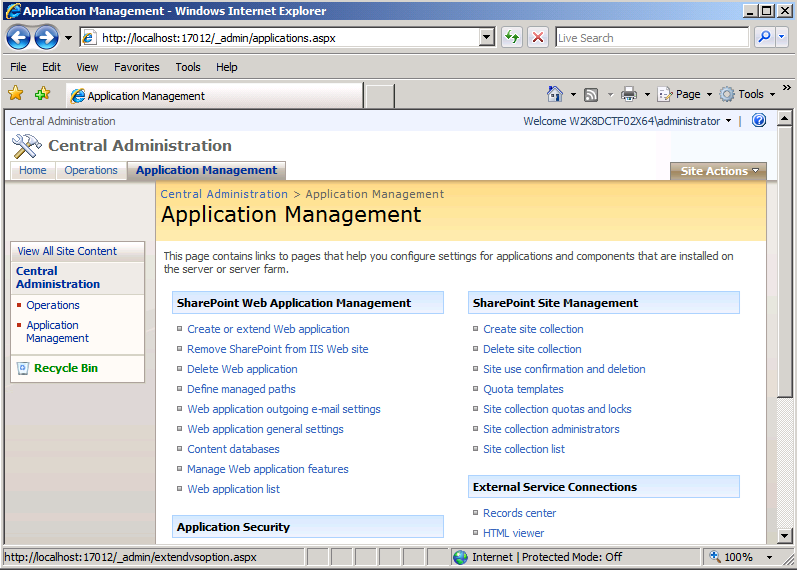Expand the feeds dropdown arrow
Screen dimensions: 797x570
tap(610, 94)
